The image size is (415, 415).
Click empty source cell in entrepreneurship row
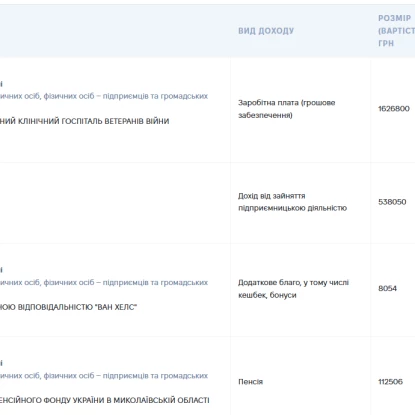pos(115,203)
